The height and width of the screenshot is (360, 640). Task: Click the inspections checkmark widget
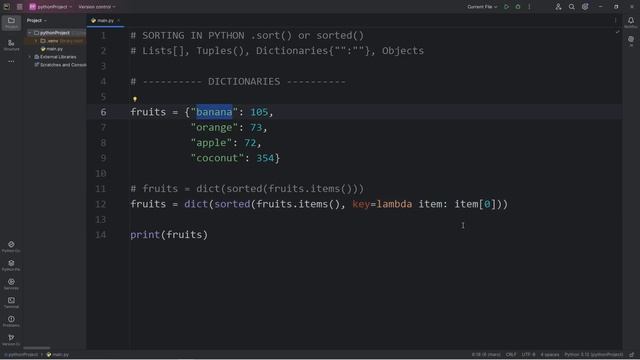pos(617,32)
